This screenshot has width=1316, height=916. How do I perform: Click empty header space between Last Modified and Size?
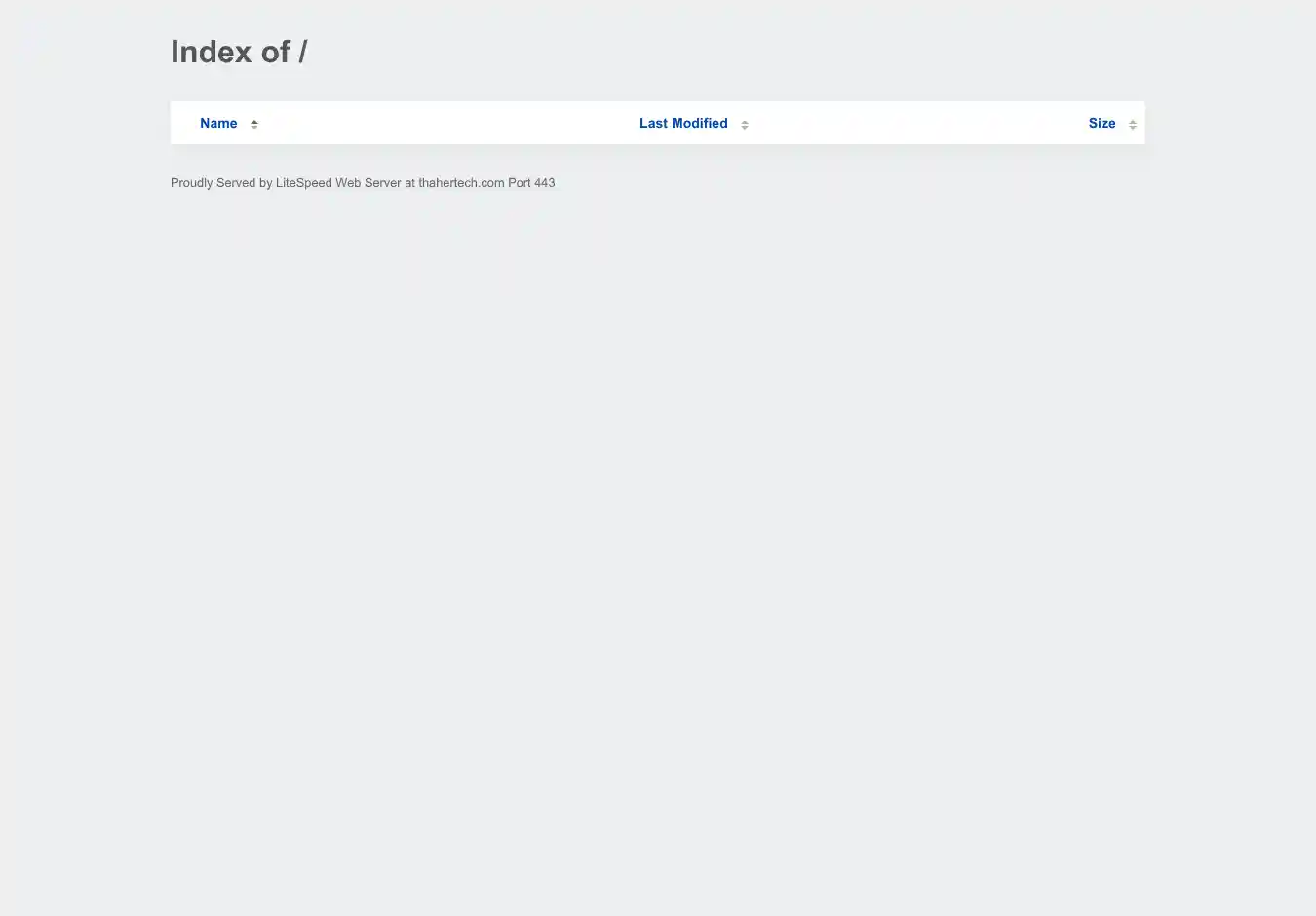pos(916,123)
